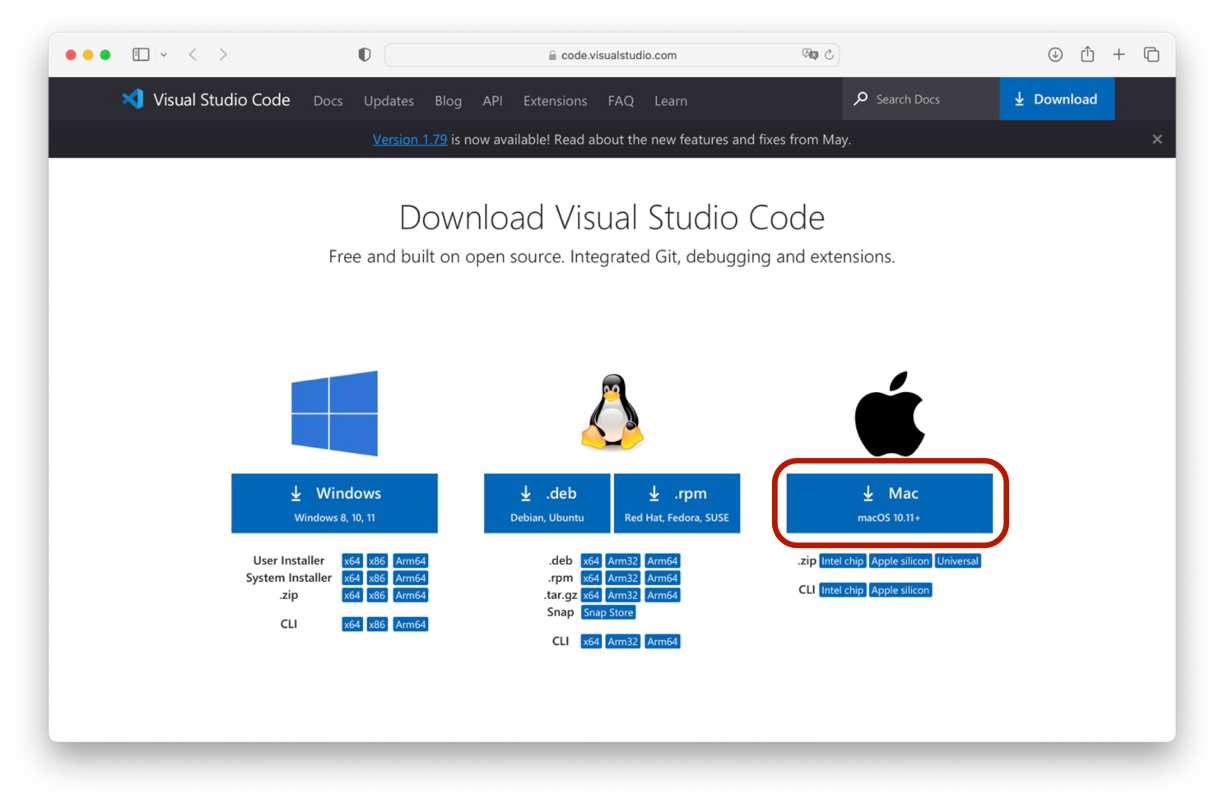The width and height of the screenshot is (1224, 808).
Task: Select Windows .zip Arm64
Action: click(410, 595)
